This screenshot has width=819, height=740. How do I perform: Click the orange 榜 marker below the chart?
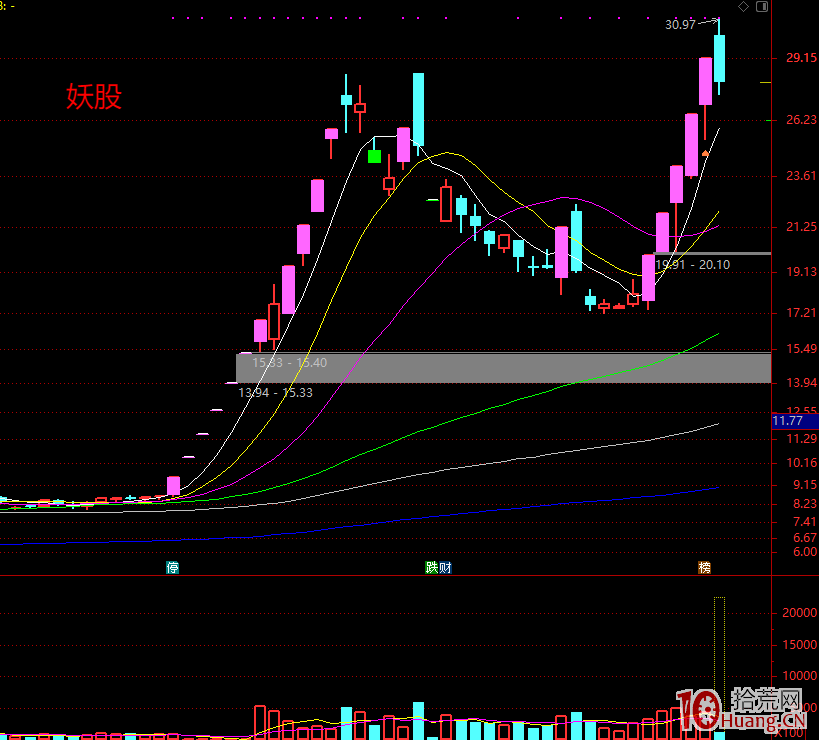point(705,567)
